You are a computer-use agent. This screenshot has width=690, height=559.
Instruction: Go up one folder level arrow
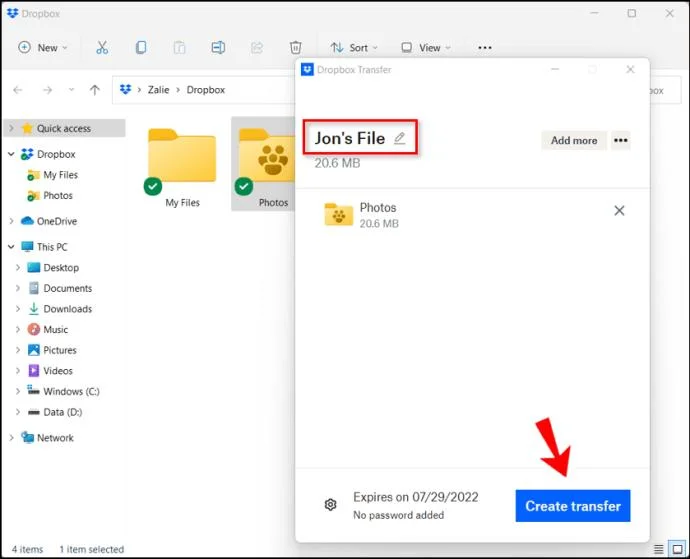95,90
